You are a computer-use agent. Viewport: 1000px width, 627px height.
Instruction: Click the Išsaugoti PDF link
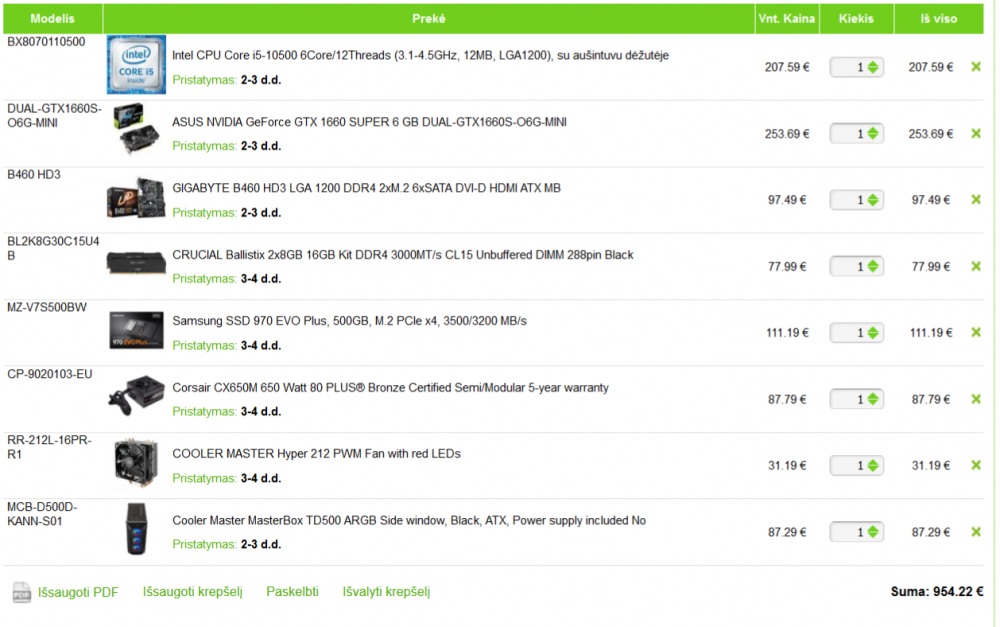pyautogui.click(x=78, y=592)
